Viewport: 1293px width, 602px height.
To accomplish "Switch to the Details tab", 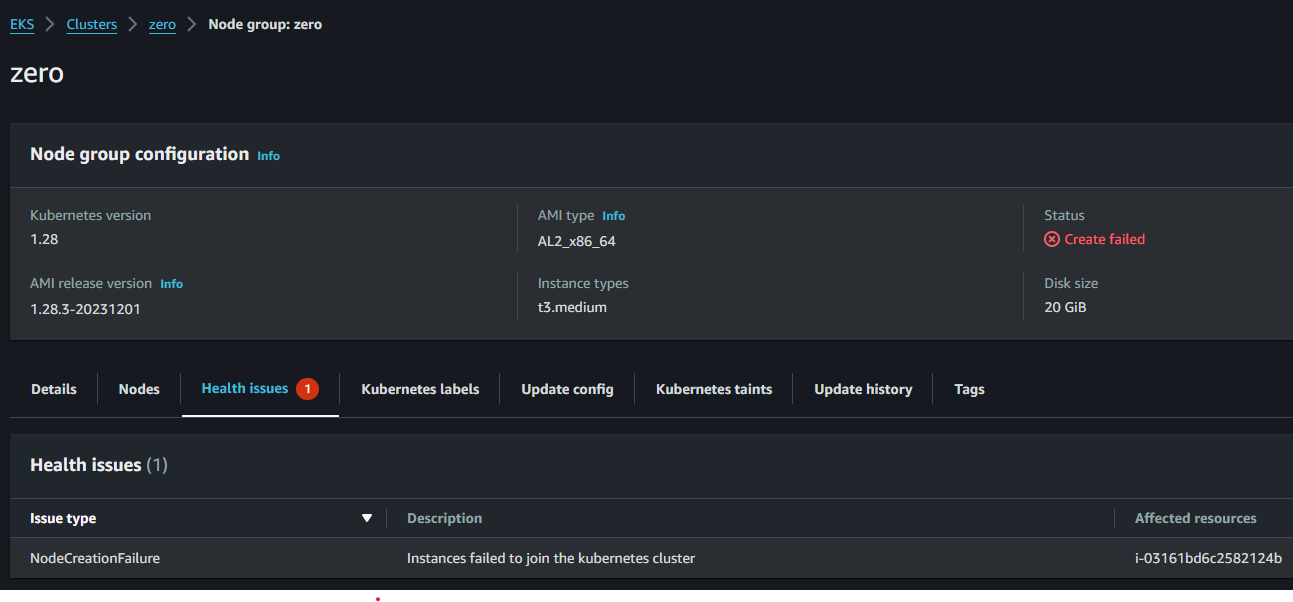I will click(x=54, y=389).
